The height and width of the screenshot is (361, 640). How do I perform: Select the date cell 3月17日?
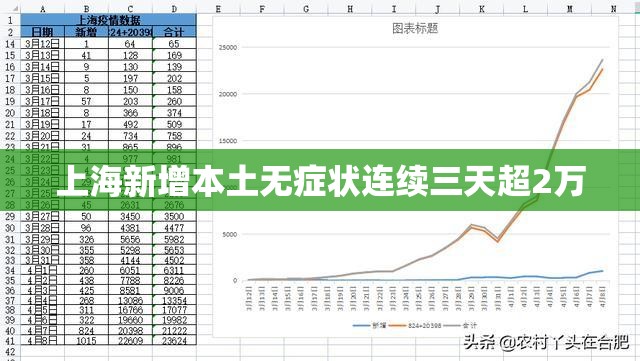click(42, 101)
